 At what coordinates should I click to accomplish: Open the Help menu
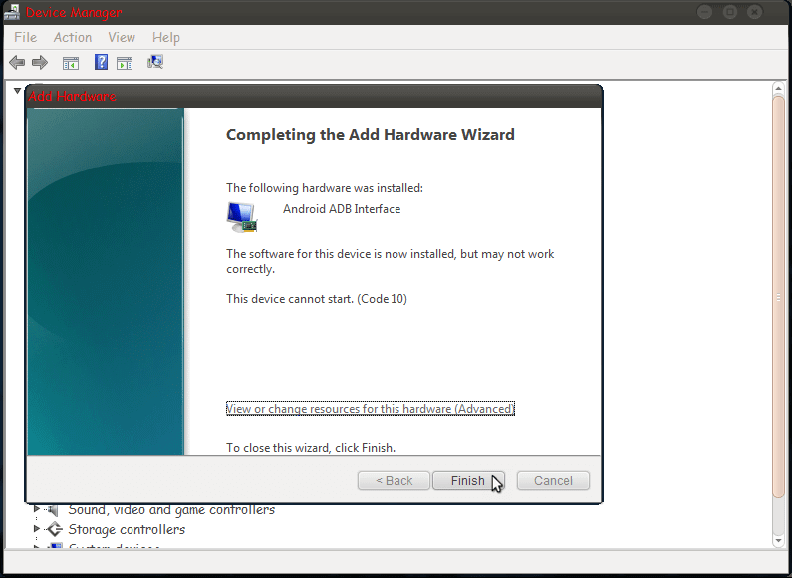[166, 37]
